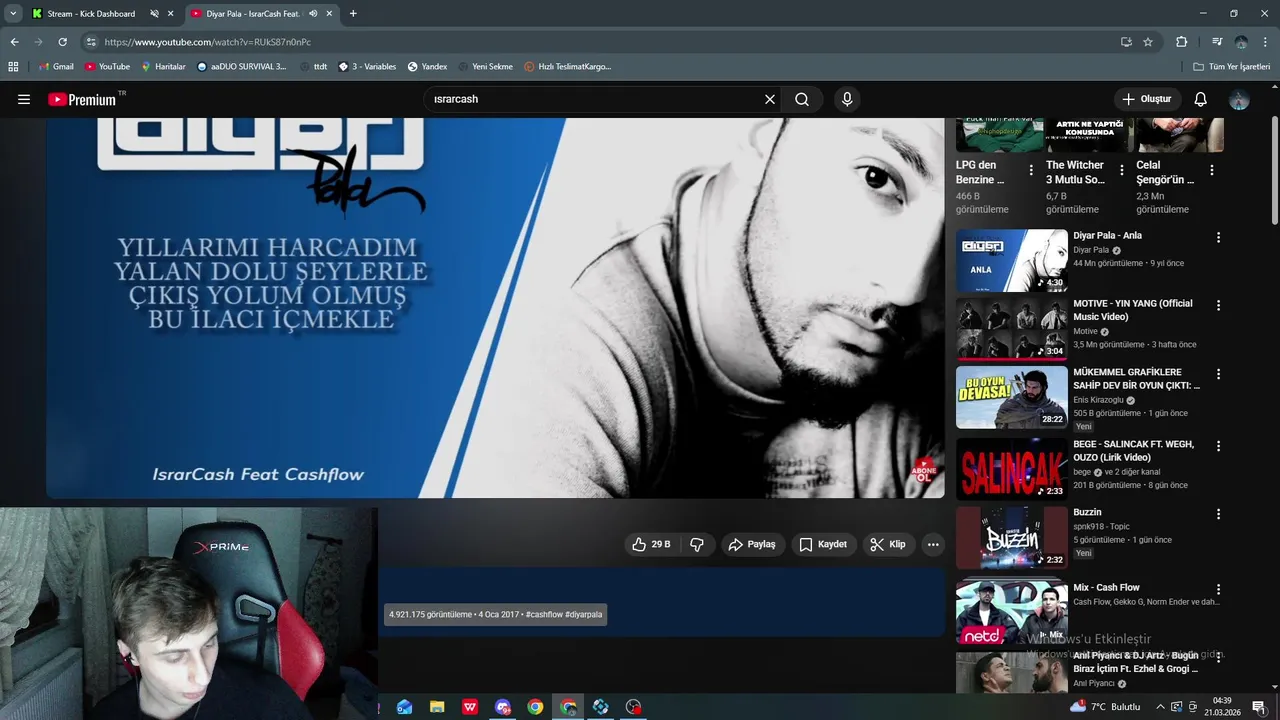Click the #cashflow hashtag

tap(544, 614)
